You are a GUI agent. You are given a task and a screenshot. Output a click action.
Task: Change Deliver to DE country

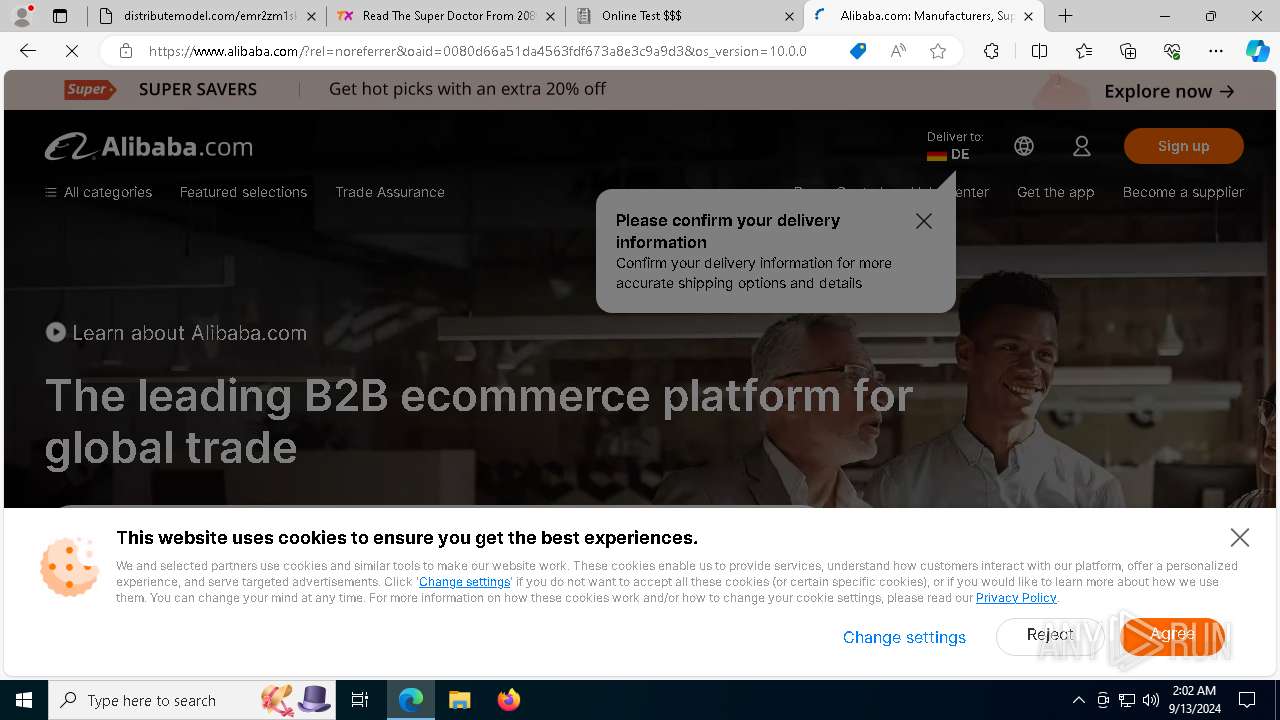tap(954, 146)
